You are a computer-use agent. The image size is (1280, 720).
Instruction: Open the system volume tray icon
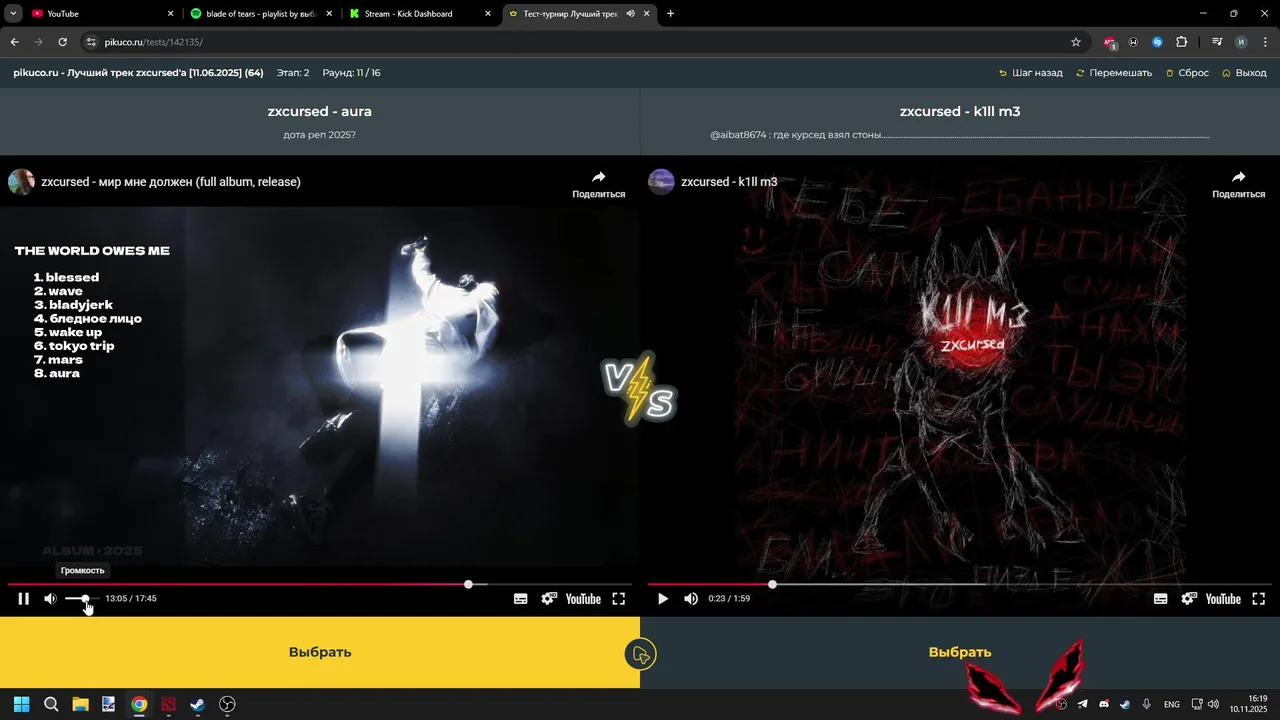(1214, 704)
